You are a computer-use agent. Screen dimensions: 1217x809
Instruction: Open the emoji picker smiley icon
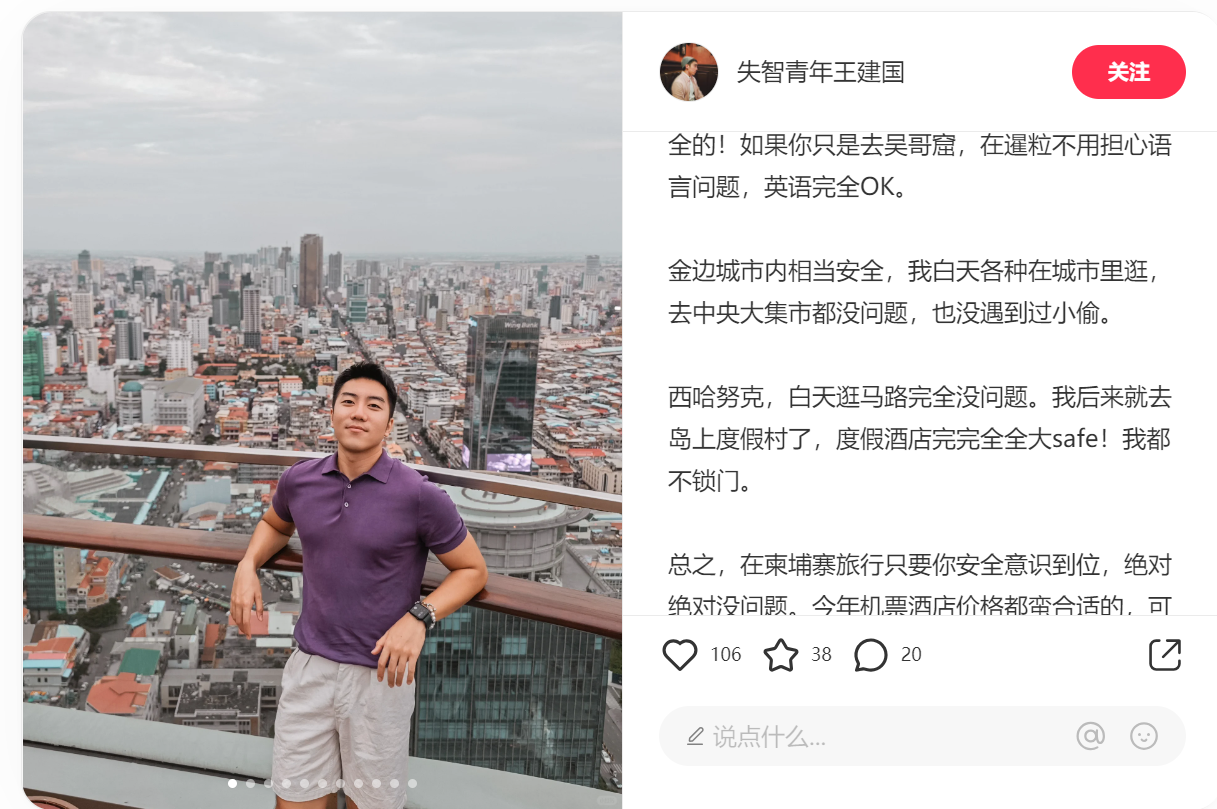pyautogui.click(x=1144, y=737)
